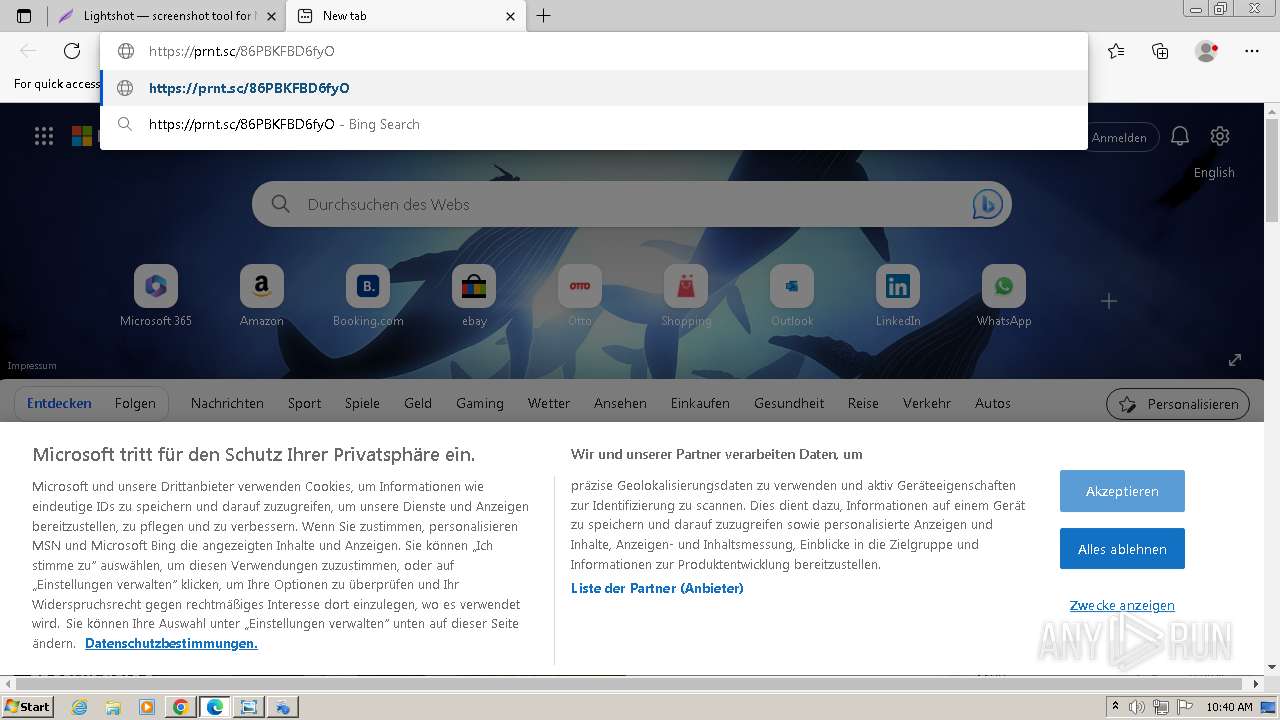Select the New tab tab
The image size is (1280, 720).
click(406, 16)
